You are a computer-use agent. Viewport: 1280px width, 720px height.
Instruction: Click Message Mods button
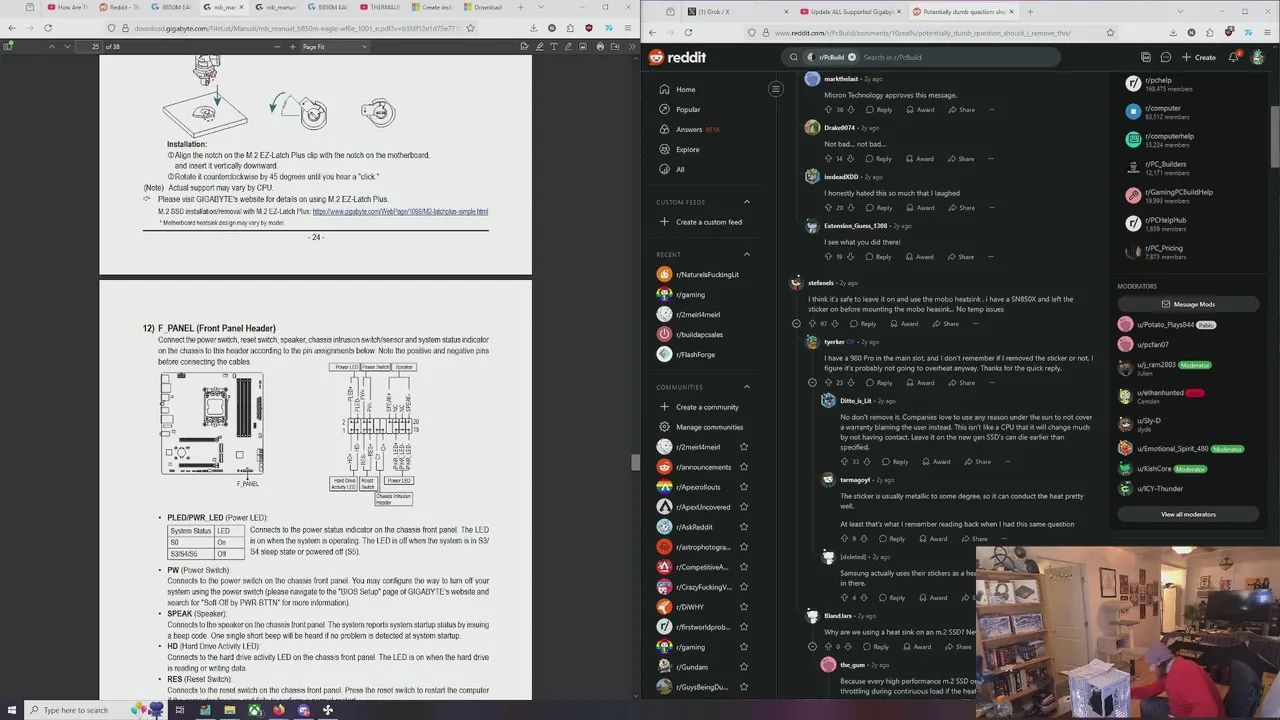[1188, 304]
